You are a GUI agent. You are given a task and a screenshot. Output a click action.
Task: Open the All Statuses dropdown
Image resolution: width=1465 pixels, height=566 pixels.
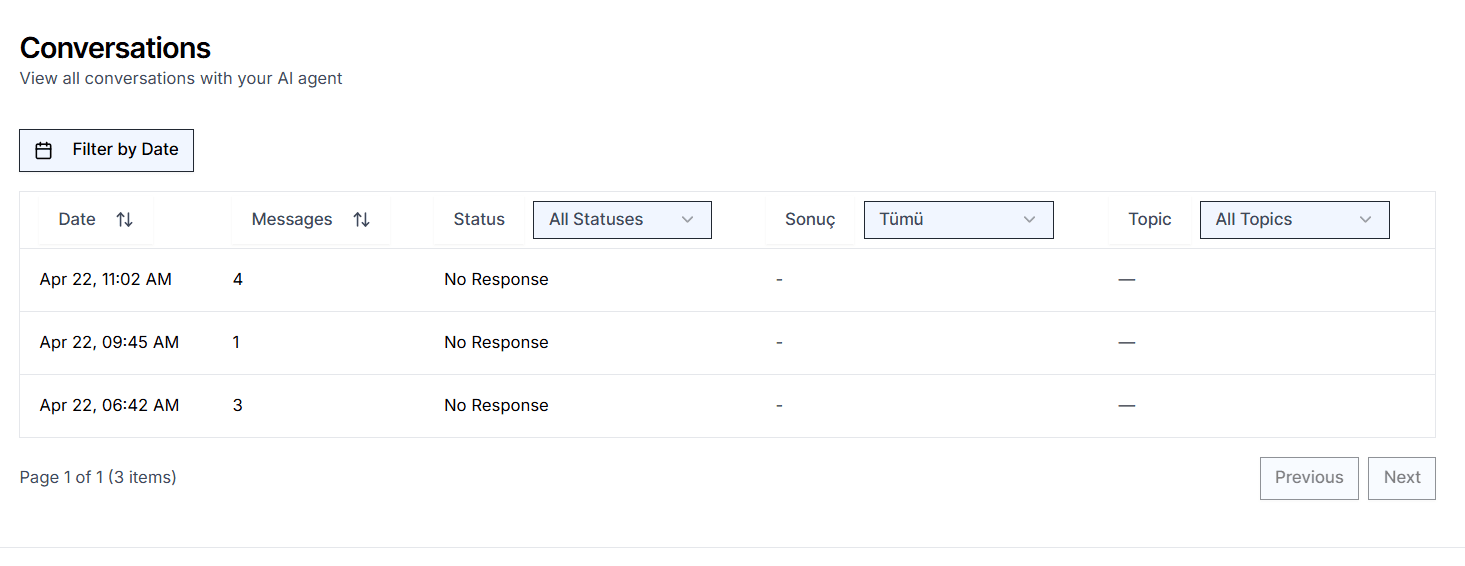click(622, 220)
